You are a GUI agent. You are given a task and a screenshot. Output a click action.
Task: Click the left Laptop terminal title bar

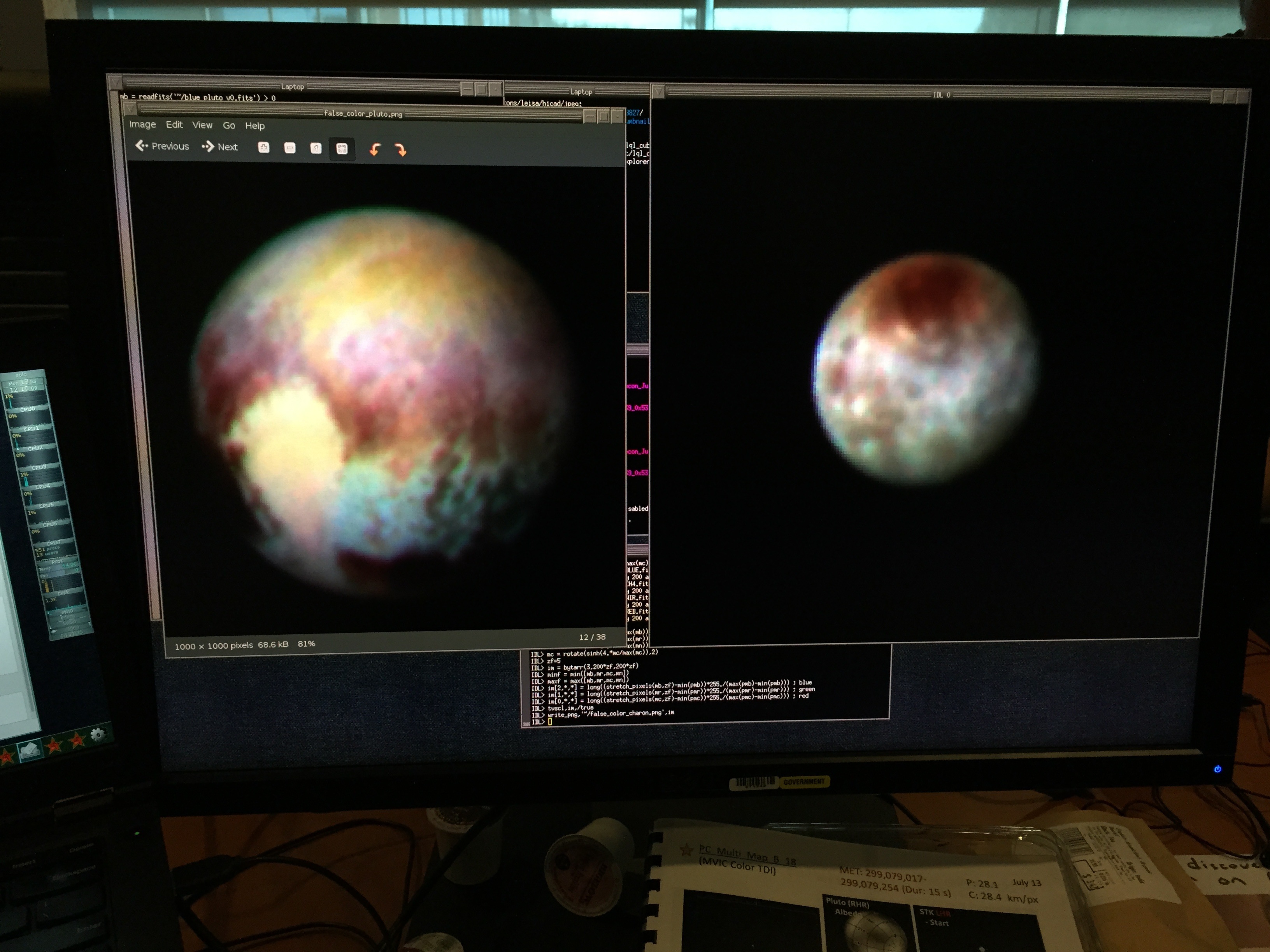tap(292, 87)
